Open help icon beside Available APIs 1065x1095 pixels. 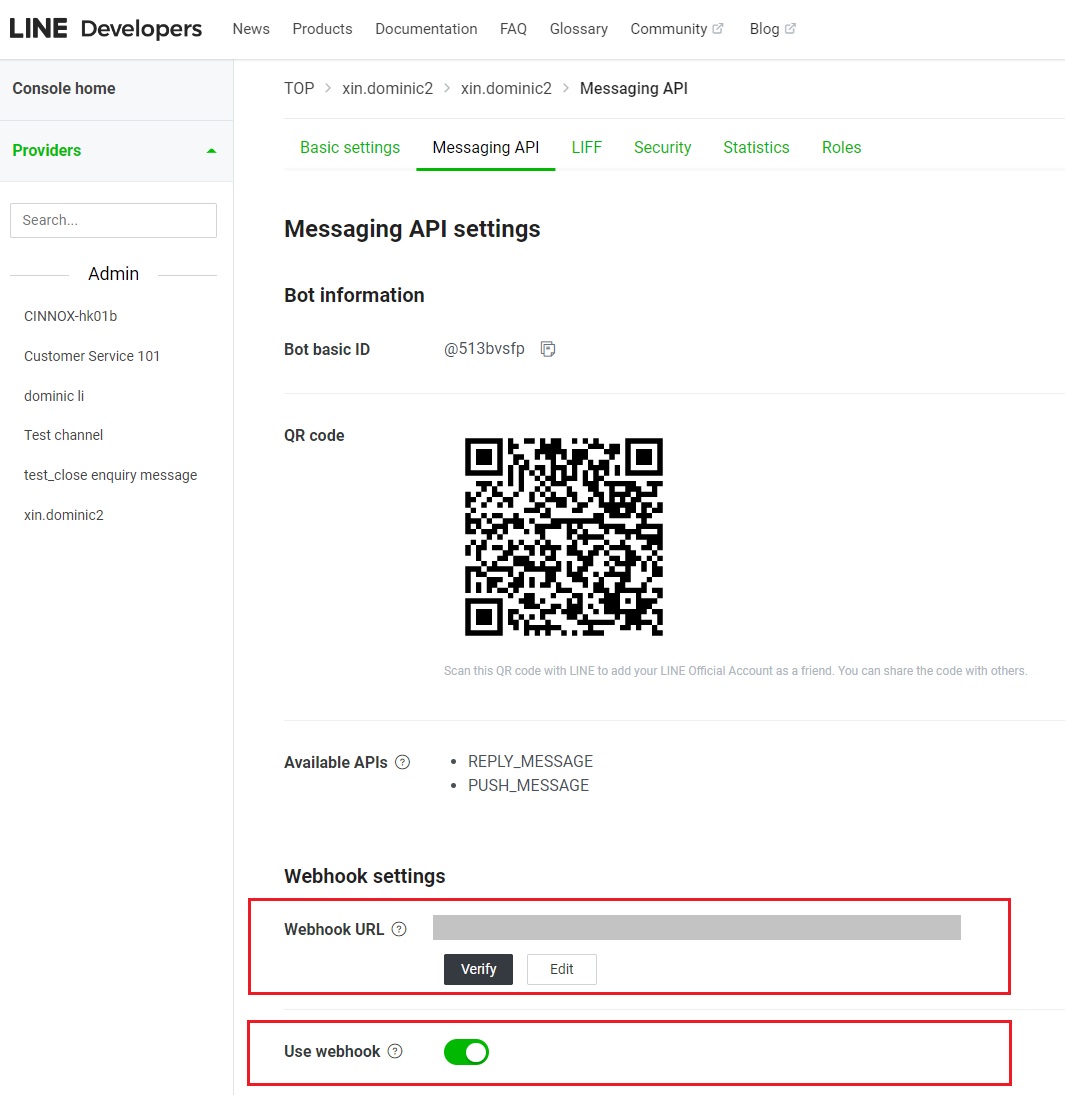(x=403, y=762)
